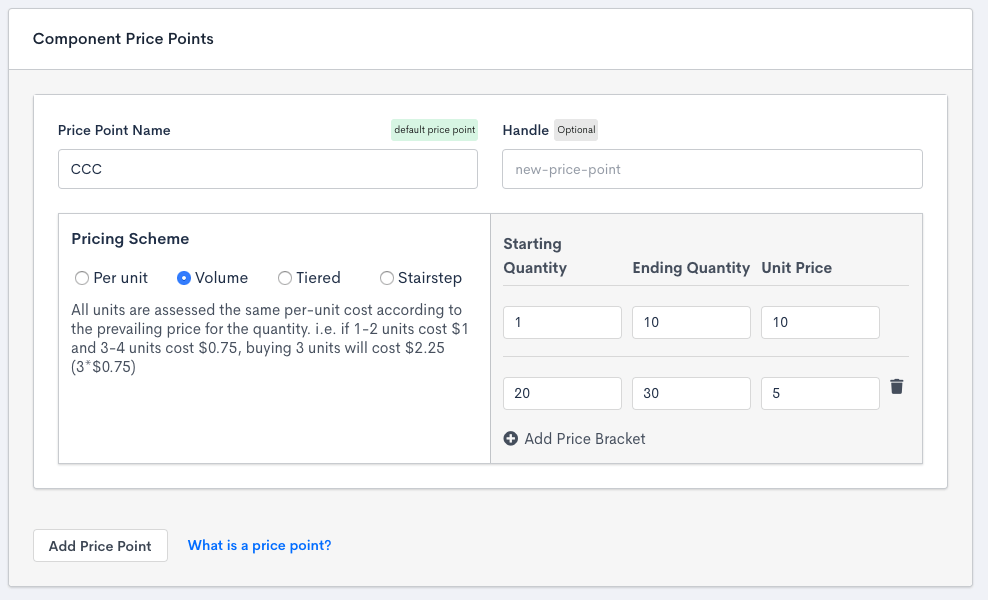Screen dimensions: 988x600
Task: Edit second bracket Unit Price of 5
Action: pos(820,394)
